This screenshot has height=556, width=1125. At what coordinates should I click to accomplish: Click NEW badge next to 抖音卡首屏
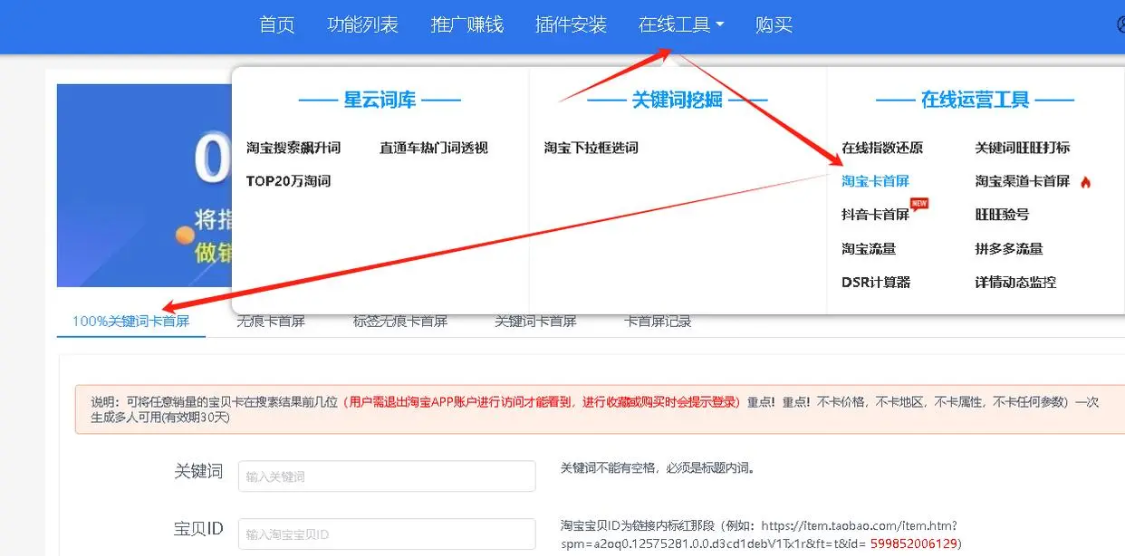(x=919, y=204)
